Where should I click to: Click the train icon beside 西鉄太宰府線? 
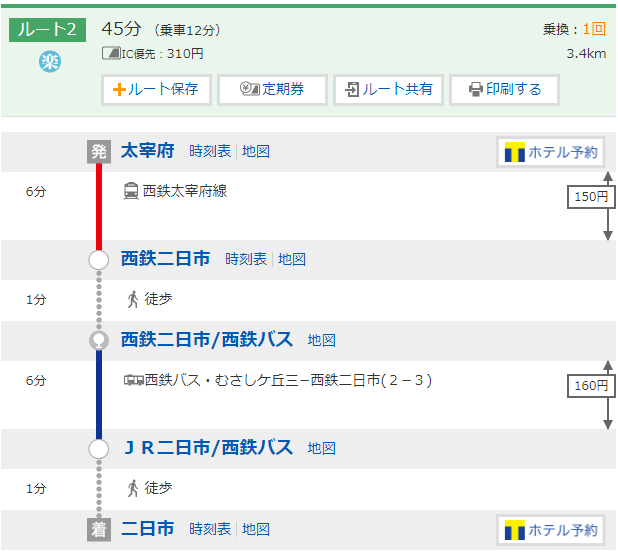coord(131,191)
